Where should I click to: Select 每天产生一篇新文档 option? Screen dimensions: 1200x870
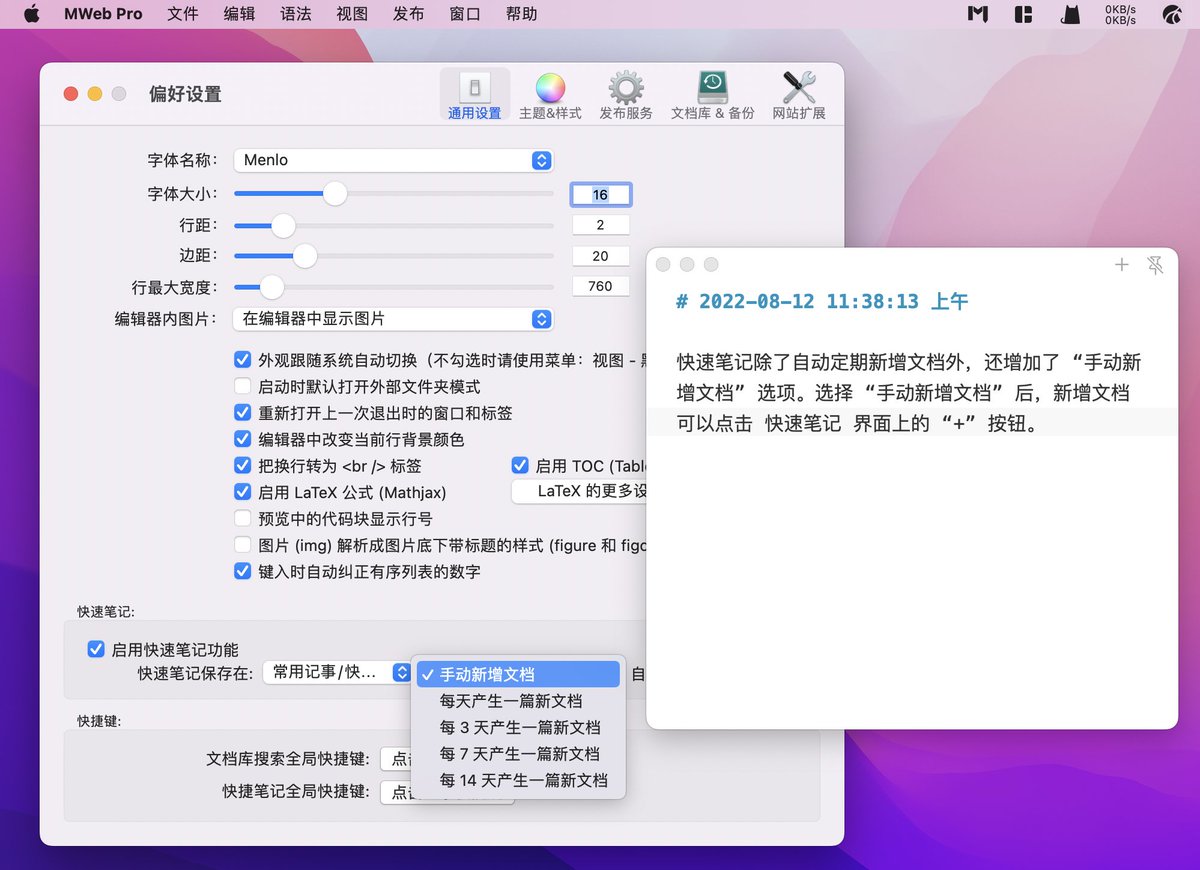click(518, 701)
